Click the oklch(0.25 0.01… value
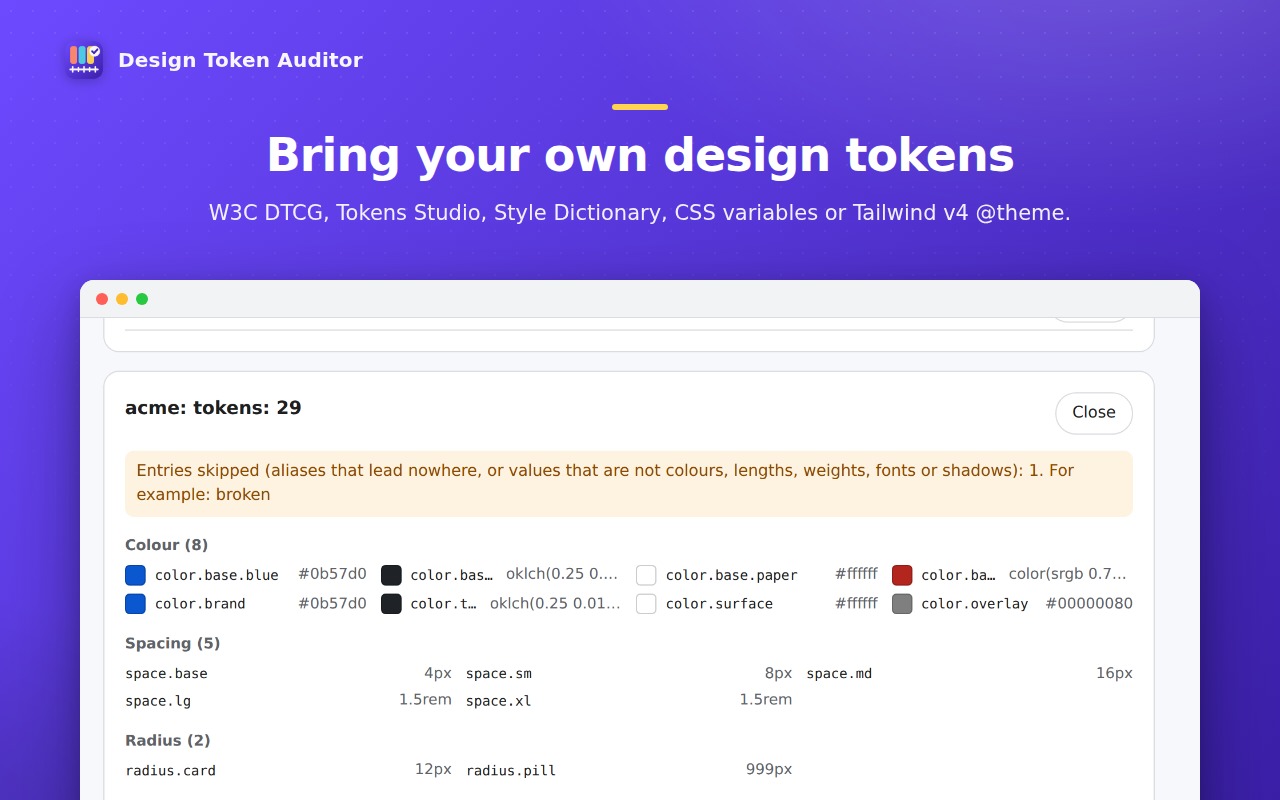Image resolution: width=1280 pixels, height=800 pixels. point(556,603)
